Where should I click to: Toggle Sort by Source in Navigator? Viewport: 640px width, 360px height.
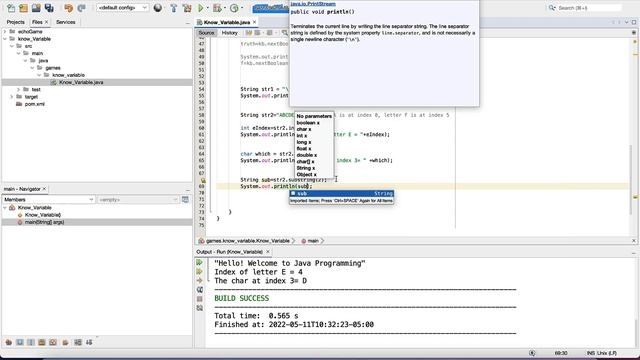pos(89,342)
